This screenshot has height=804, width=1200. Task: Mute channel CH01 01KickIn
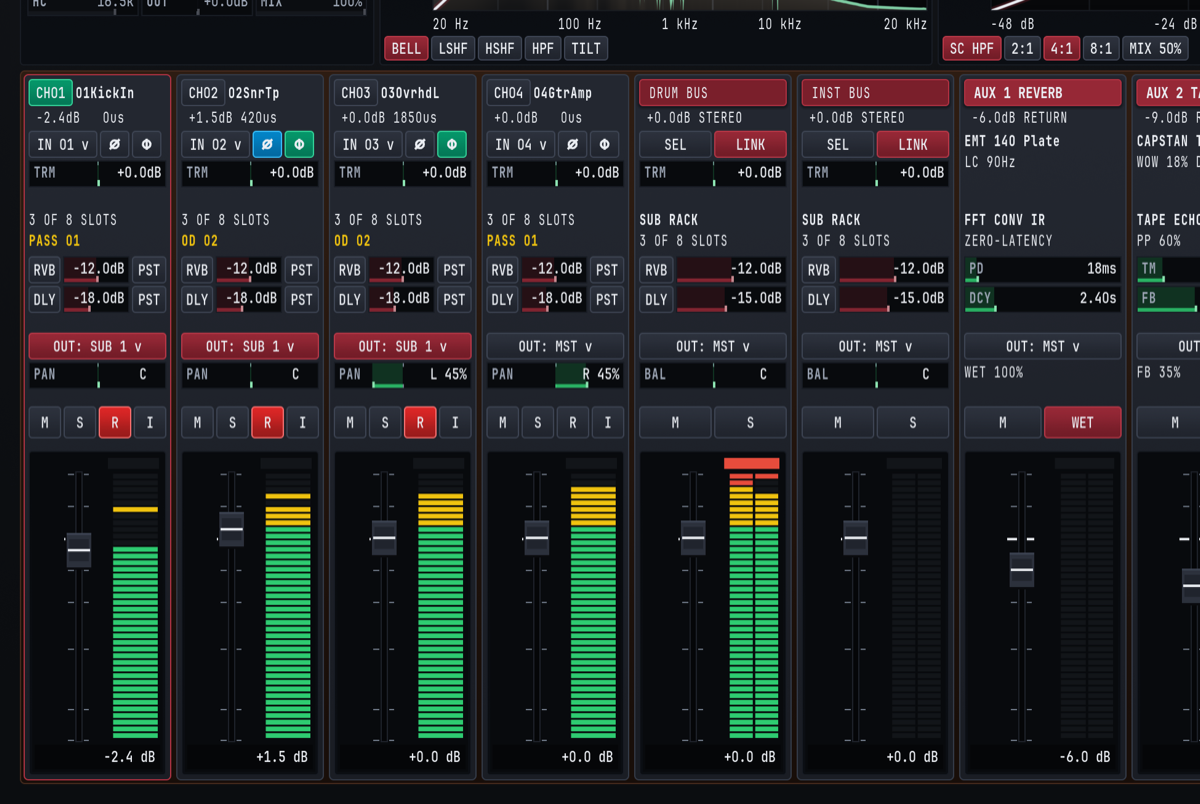click(44, 423)
